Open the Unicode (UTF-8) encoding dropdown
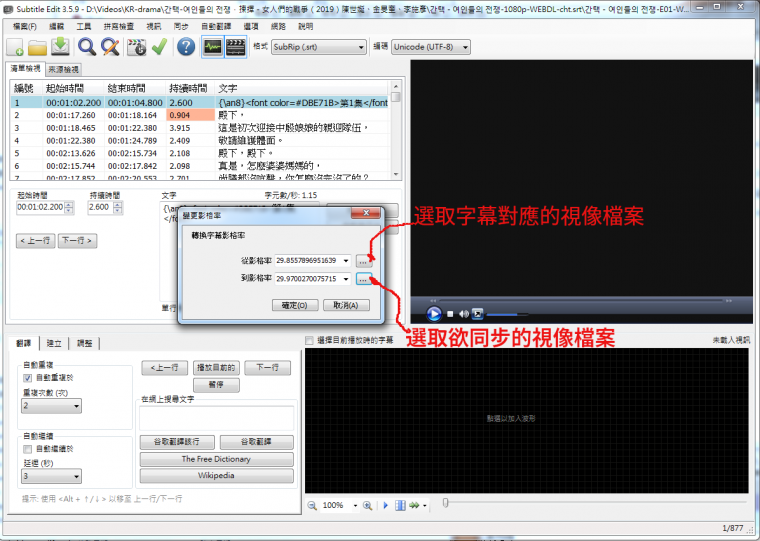Screen dimensions: 760x541 (430, 47)
